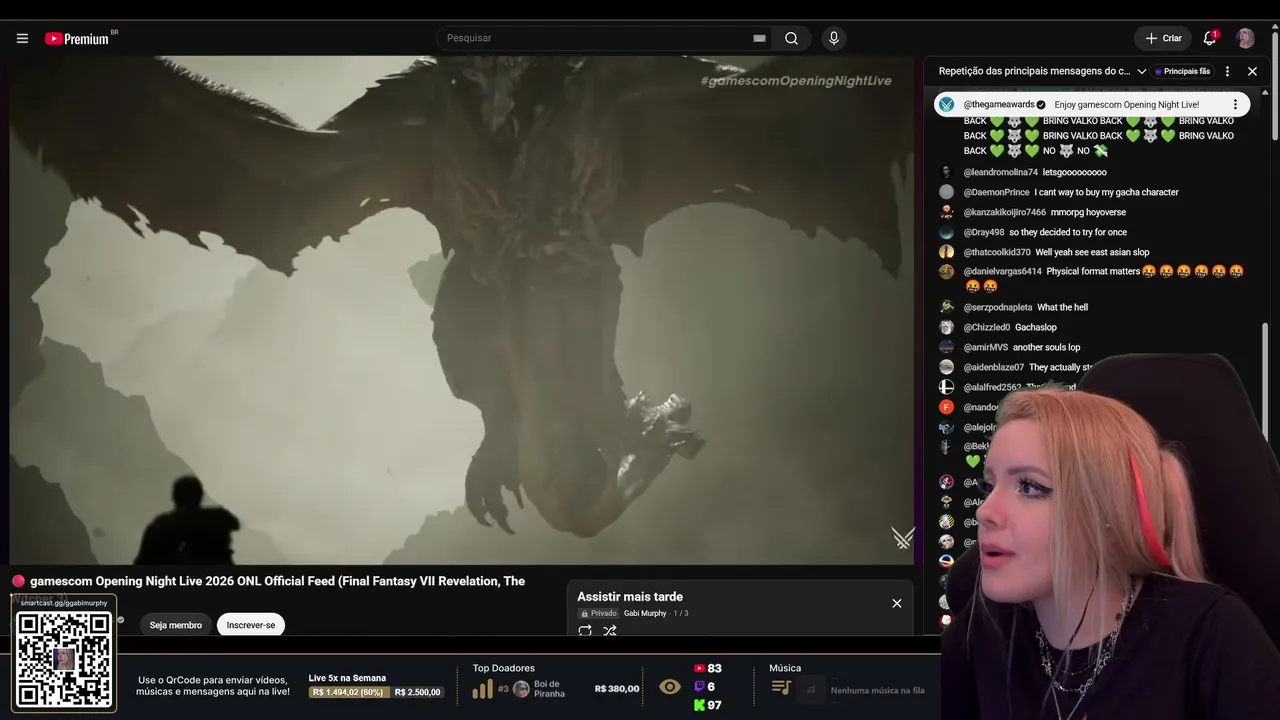Click the Seja membro join button
Screen dimensions: 1280x720
176,625
